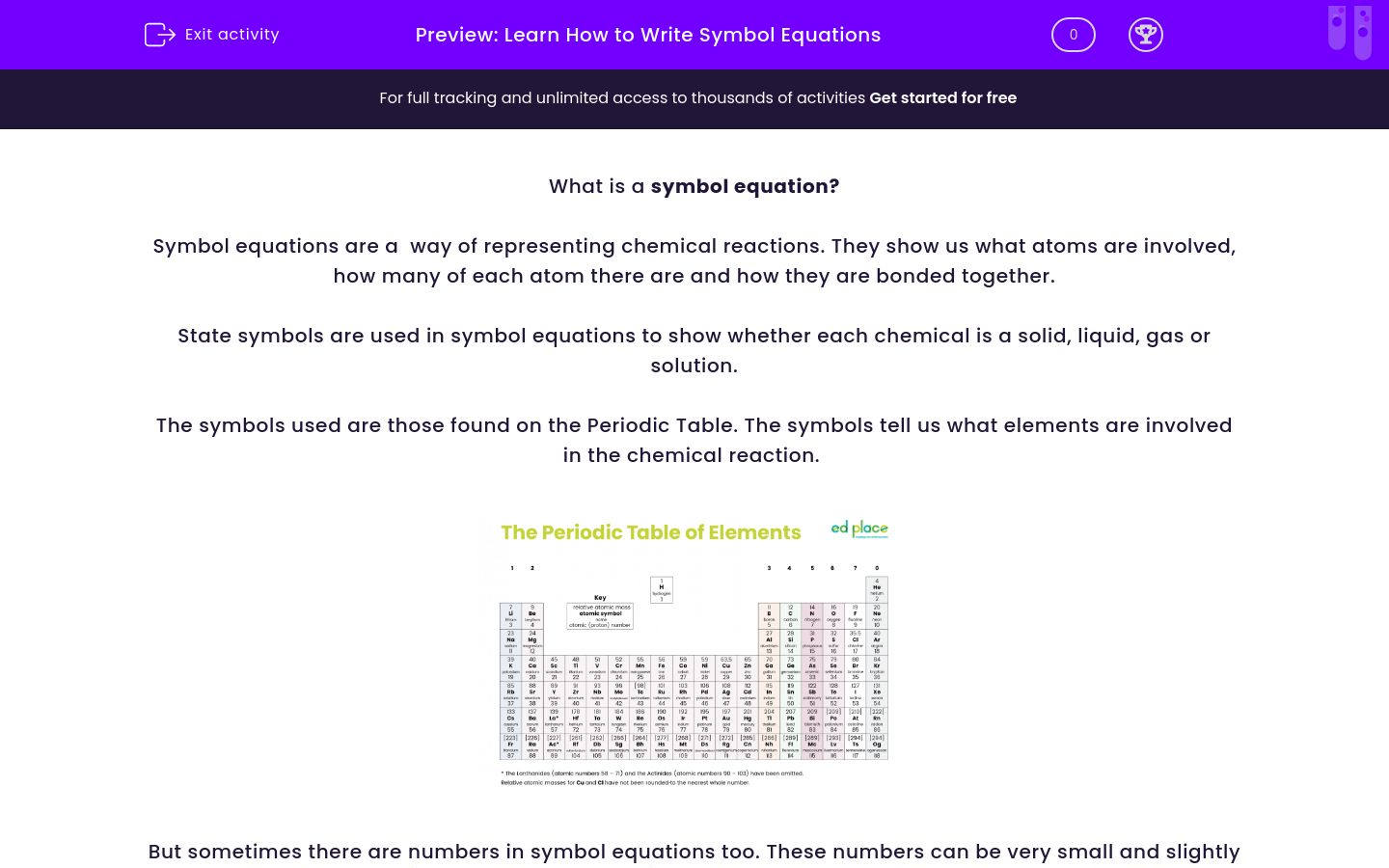Click the bolded symbol equation? text
Viewport: 1389px width, 868px height.
(744, 186)
